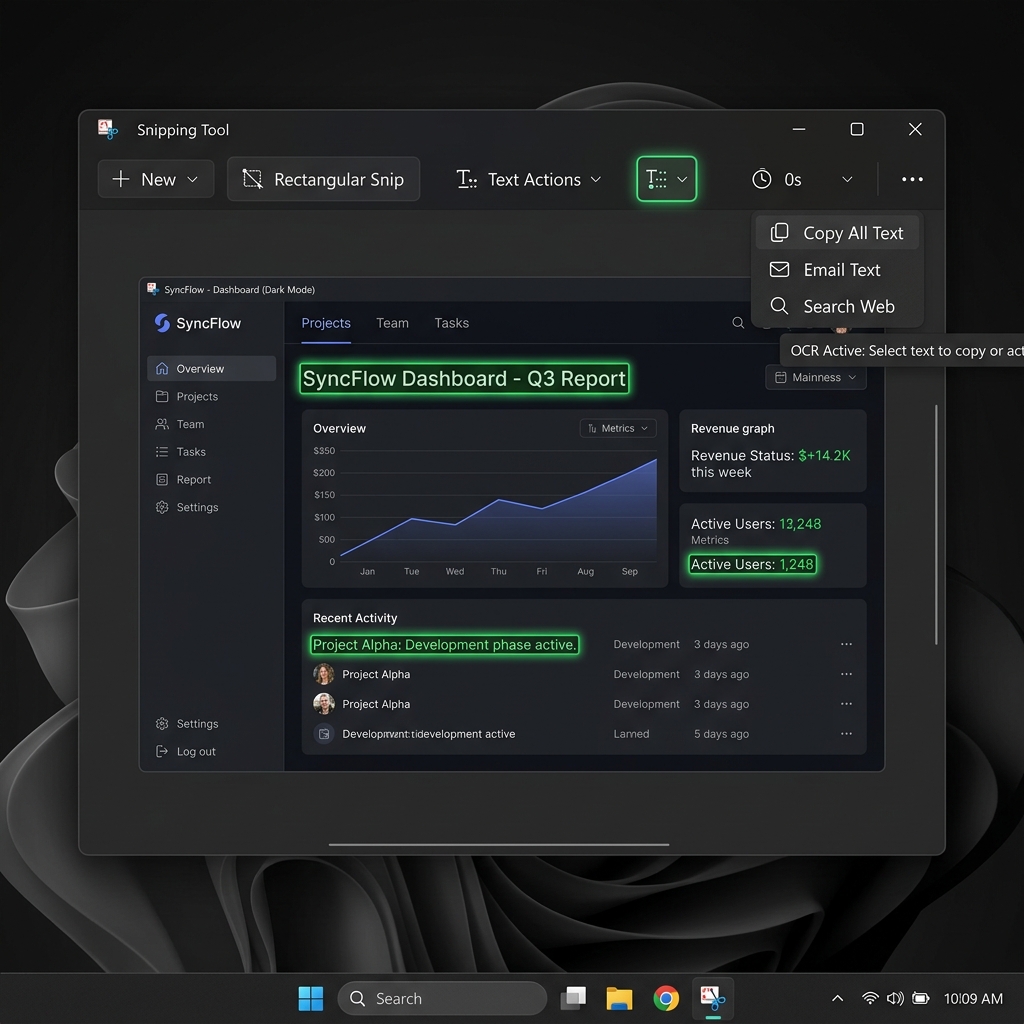Open more options for Project Alpha man-avatar row
The image size is (1024, 1024).
846,704
